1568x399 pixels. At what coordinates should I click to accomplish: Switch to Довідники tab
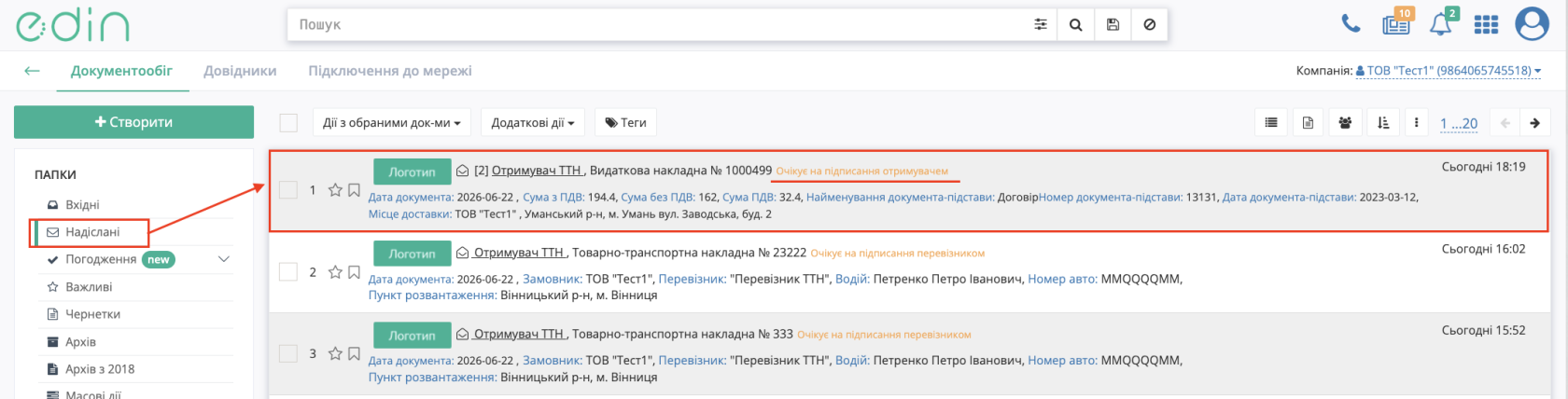click(x=240, y=71)
